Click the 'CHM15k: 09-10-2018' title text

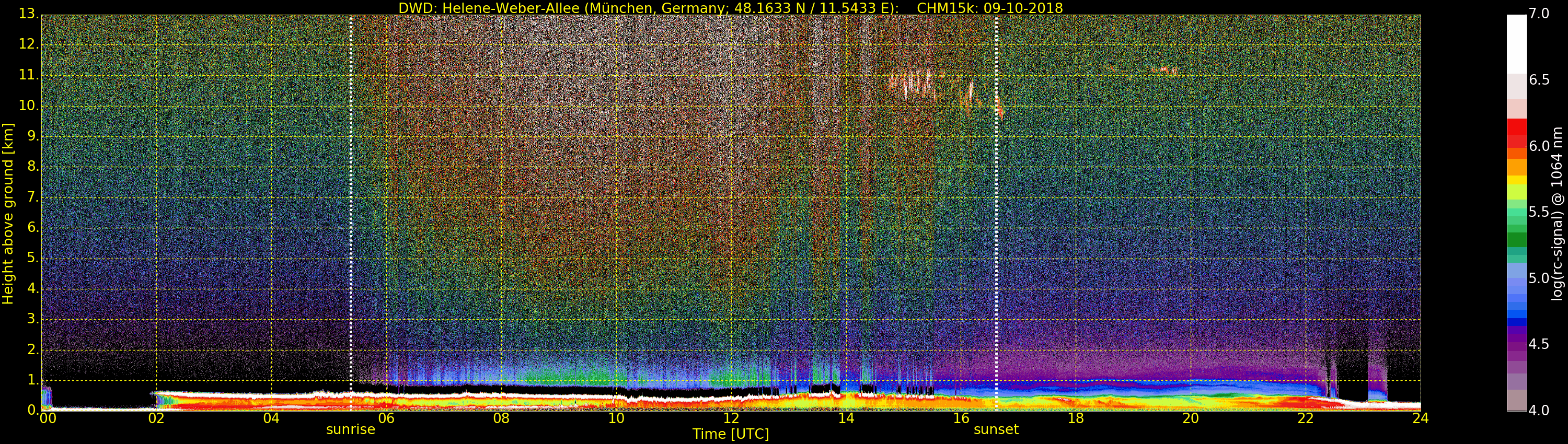pos(989,8)
